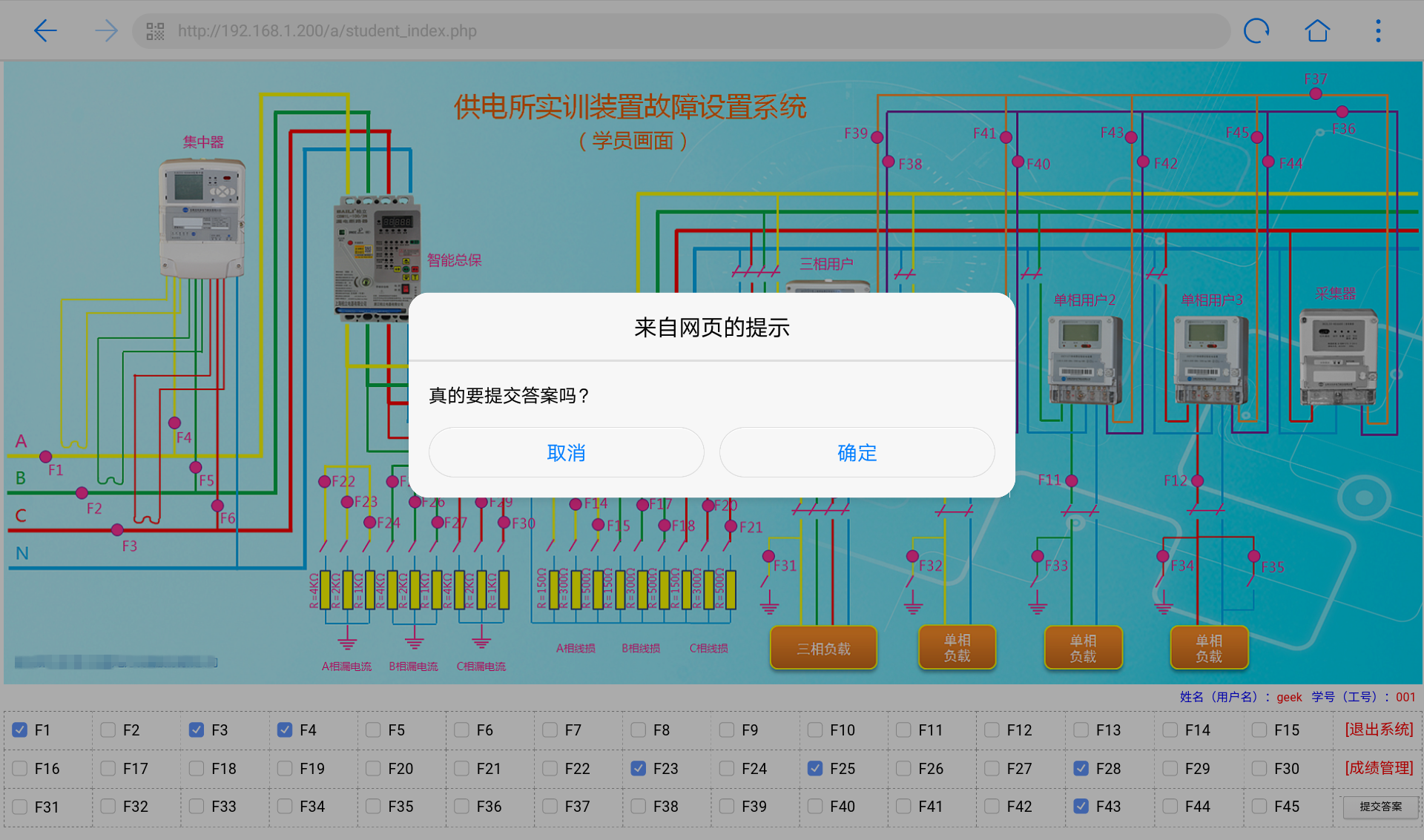
Task: Toggle the F28 checkbox off
Action: 1081,768
